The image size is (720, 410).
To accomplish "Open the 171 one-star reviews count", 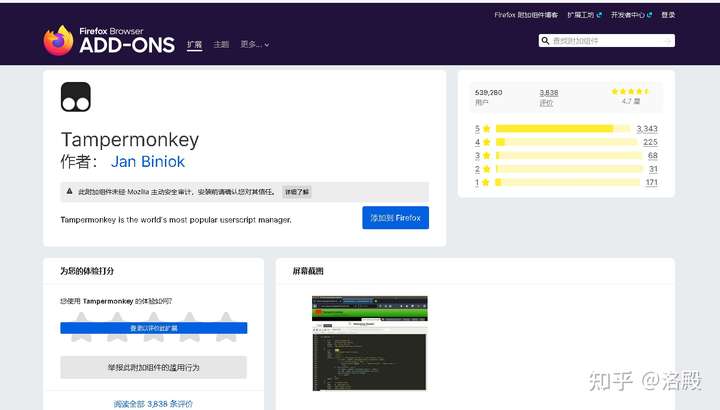I will point(652,182).
